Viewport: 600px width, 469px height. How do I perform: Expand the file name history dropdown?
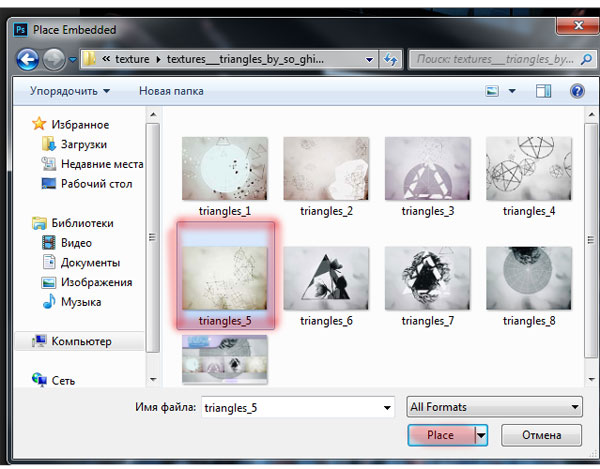(x=387, y=408)
